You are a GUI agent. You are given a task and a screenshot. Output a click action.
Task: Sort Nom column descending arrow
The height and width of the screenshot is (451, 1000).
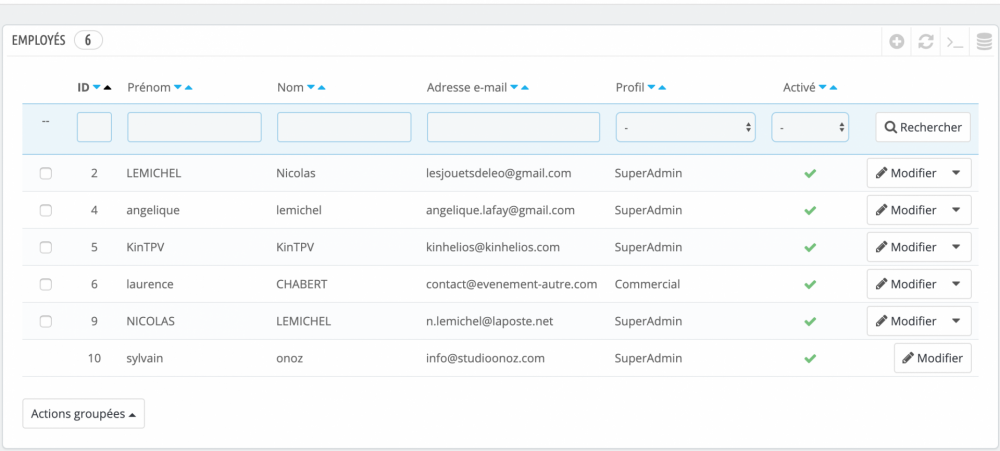click(x=311, y=88)
